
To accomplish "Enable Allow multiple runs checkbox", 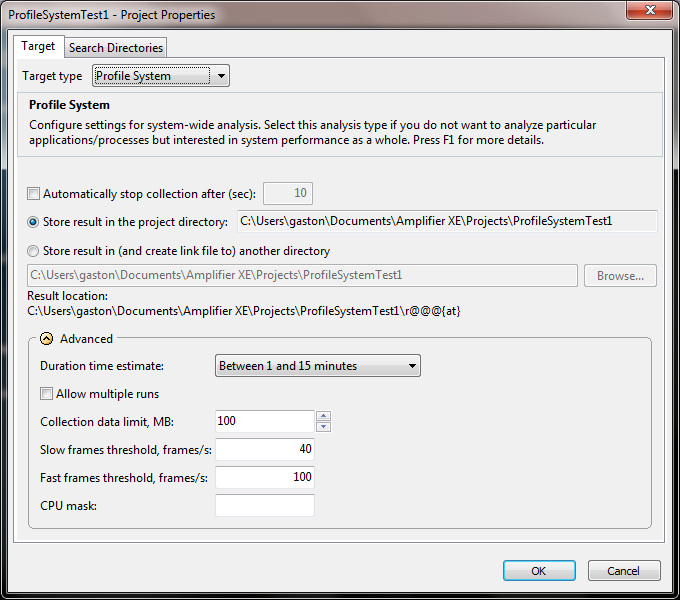I will tap(46, 394).
